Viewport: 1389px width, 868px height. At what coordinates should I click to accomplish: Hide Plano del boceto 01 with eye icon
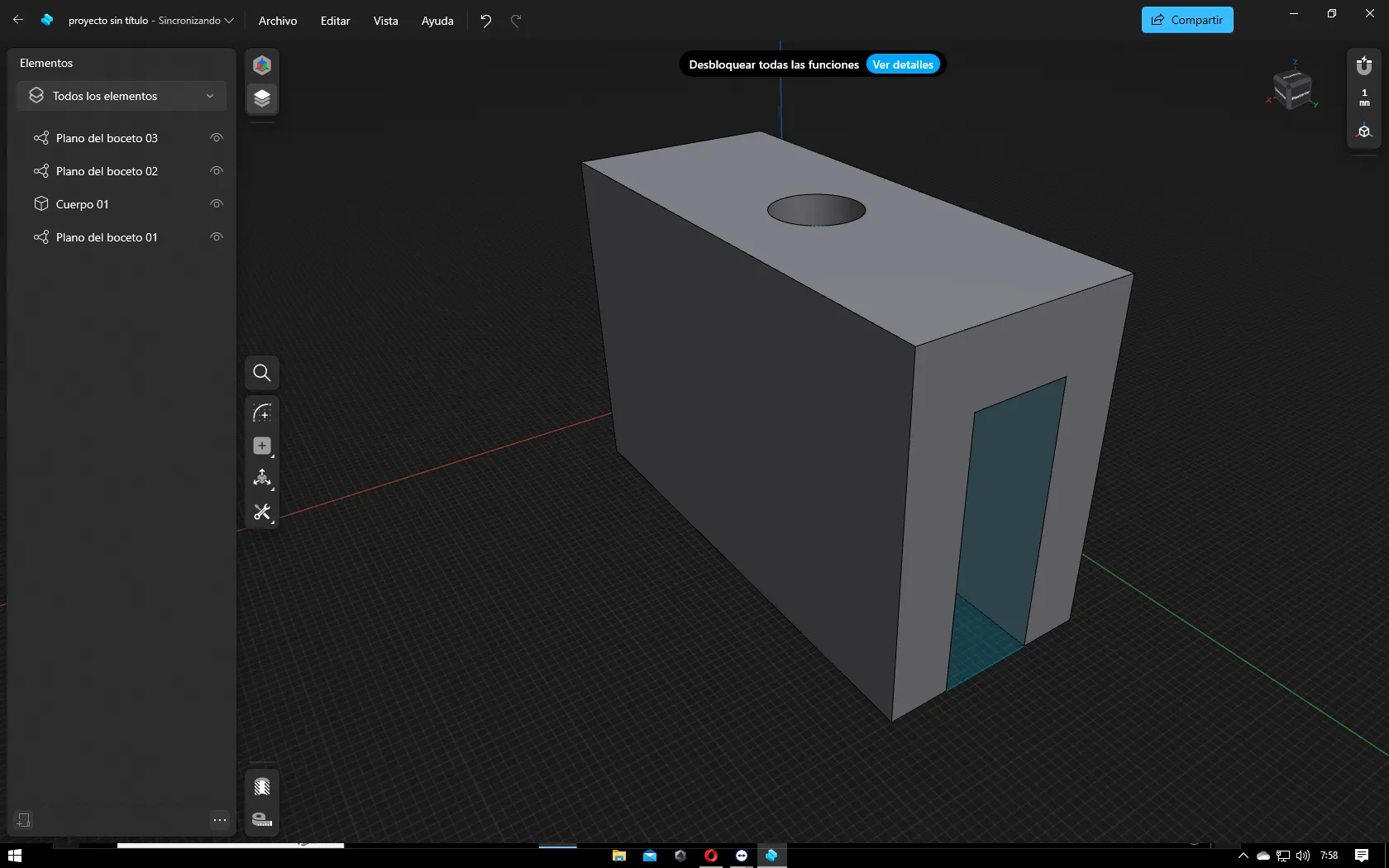click(217, 237)
